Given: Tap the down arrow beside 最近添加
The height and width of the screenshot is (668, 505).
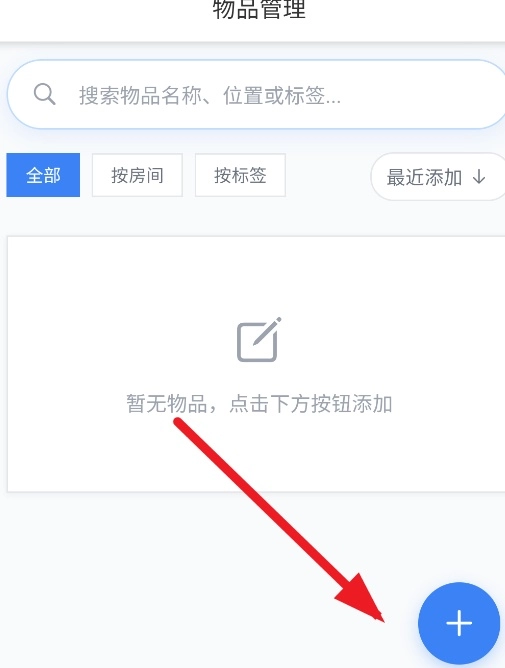Looking at the screenshot, I should coord(479,176).
